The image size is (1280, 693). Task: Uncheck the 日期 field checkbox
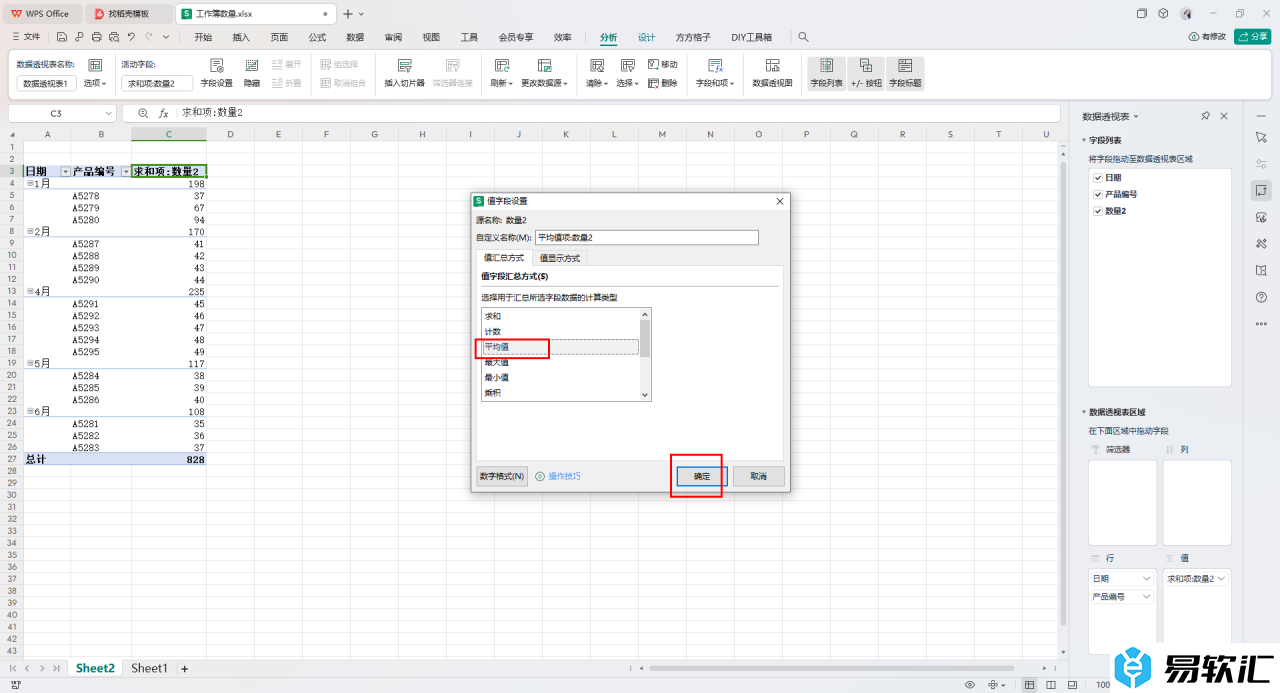(1098, 177)
